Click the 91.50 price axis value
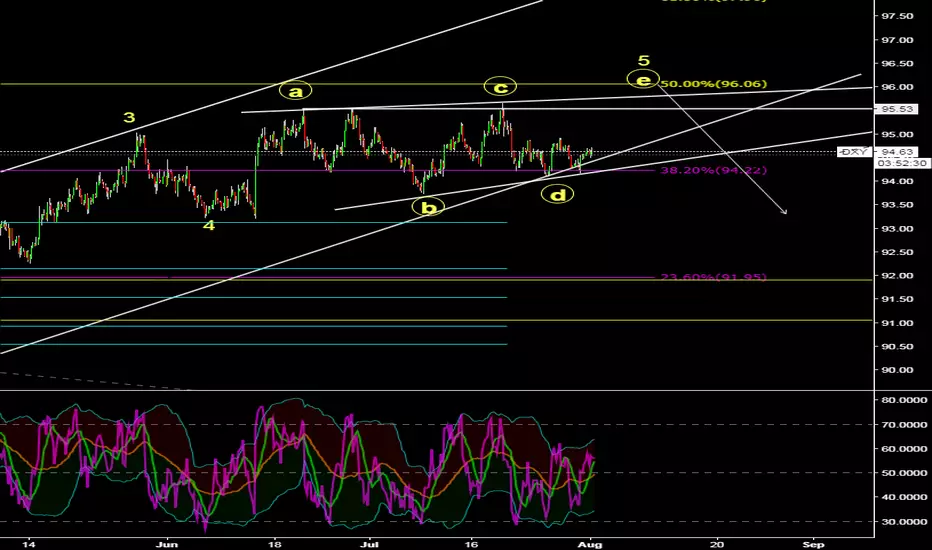 [897, 299]
